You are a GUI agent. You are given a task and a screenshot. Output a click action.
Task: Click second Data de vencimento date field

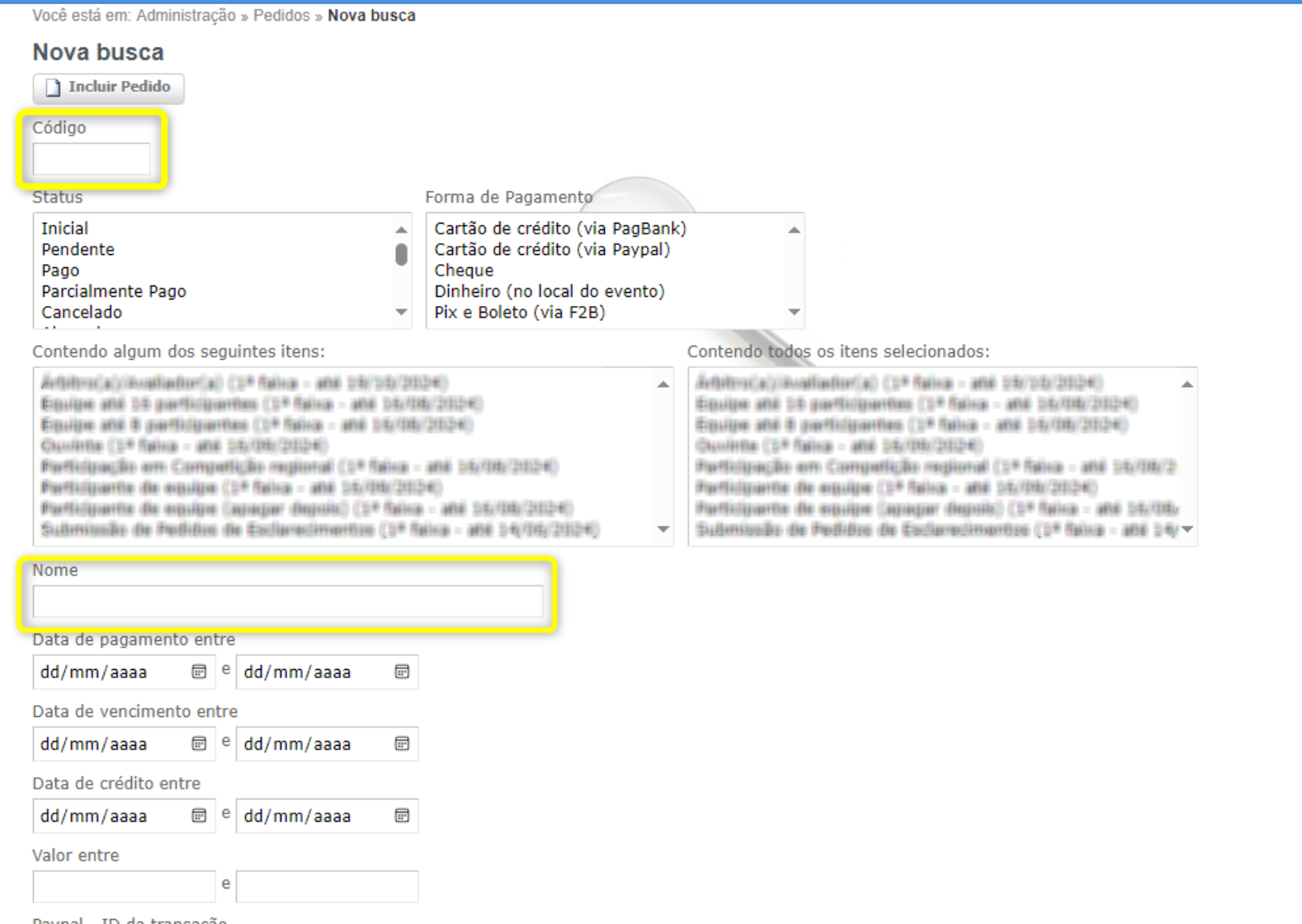327,743
